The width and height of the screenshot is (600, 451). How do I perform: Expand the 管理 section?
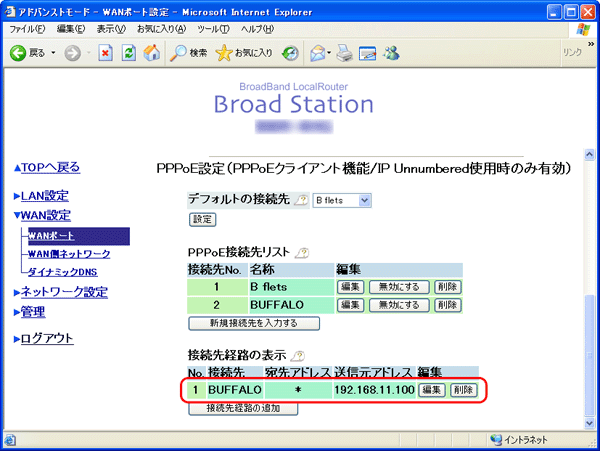point(16,312)
